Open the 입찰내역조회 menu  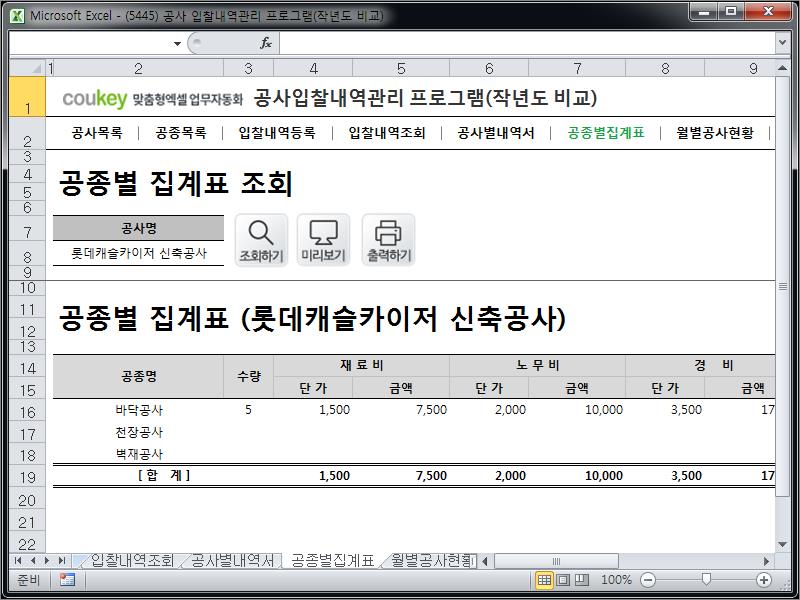[387, 133]
